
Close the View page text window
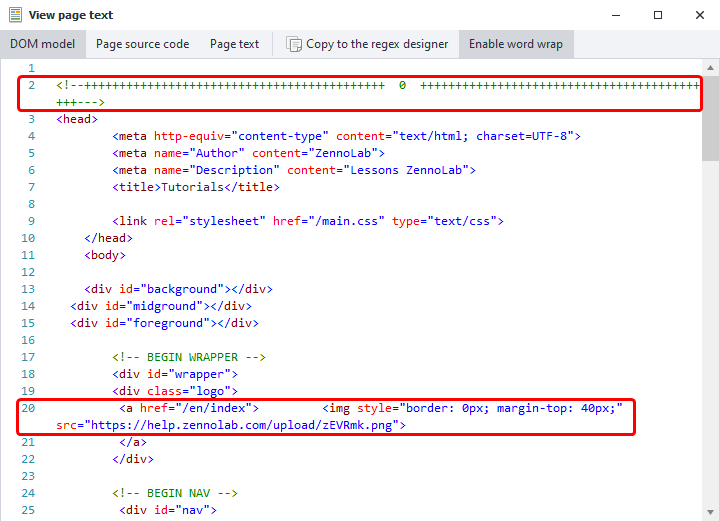pos(702,15)
